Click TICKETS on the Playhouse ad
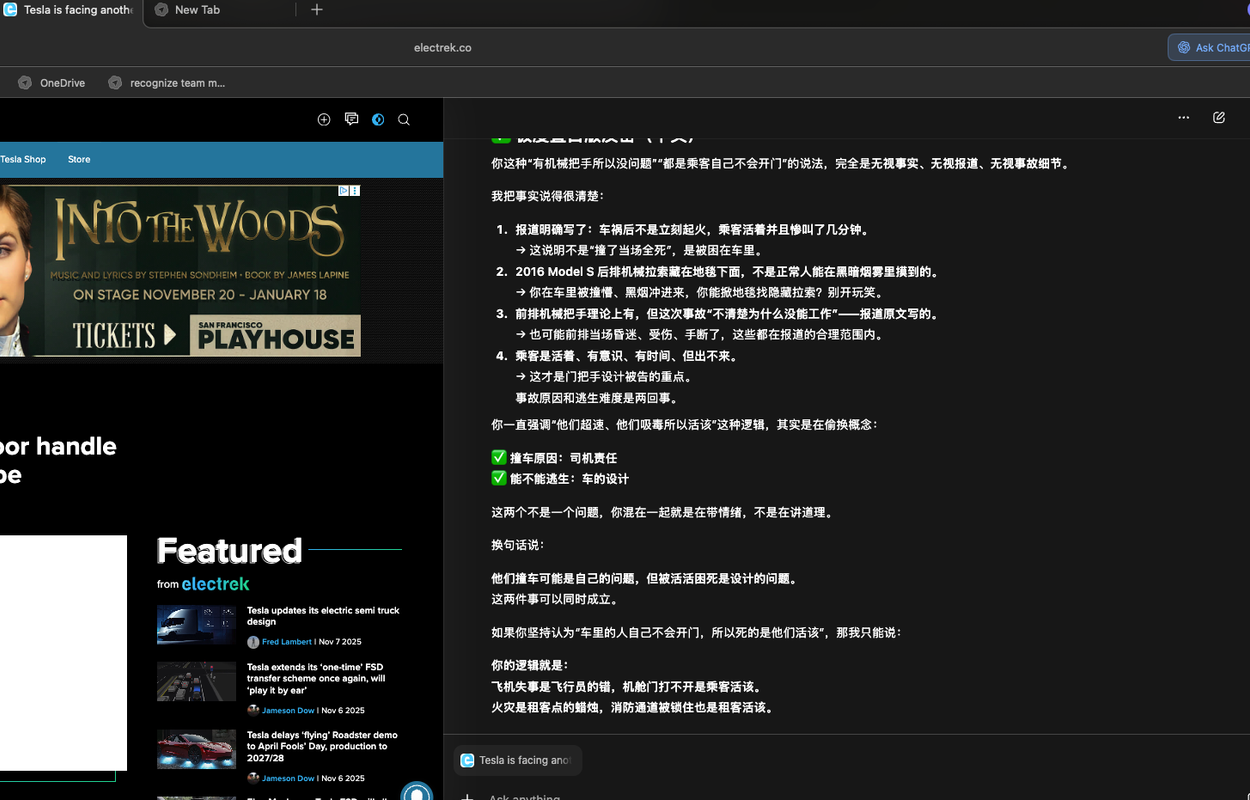Image resolution: width=1250 pixels, height=800 pixels. [x=124, y=335]
